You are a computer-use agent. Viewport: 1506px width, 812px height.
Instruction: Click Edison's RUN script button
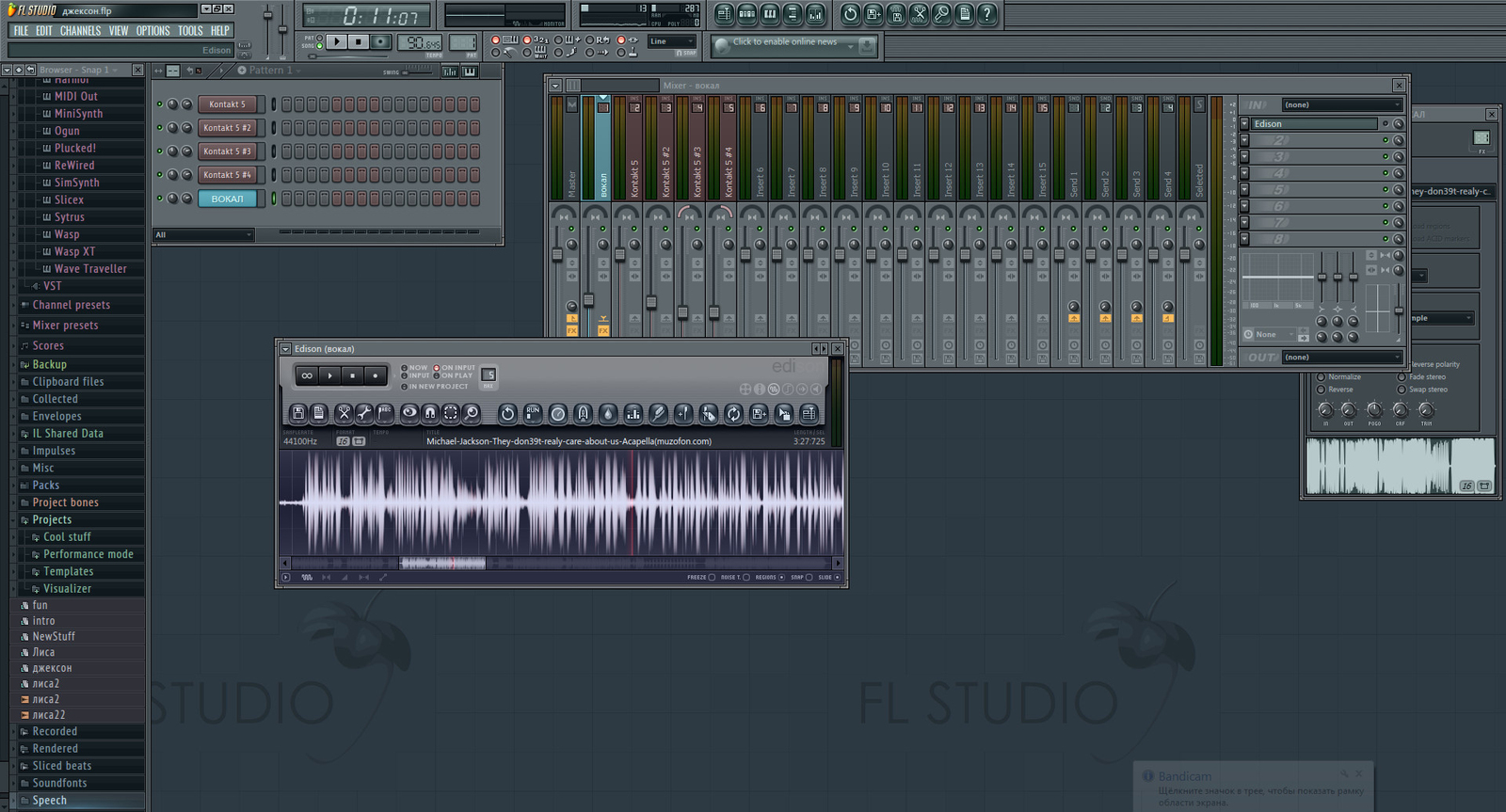click(x=533, y=413)
